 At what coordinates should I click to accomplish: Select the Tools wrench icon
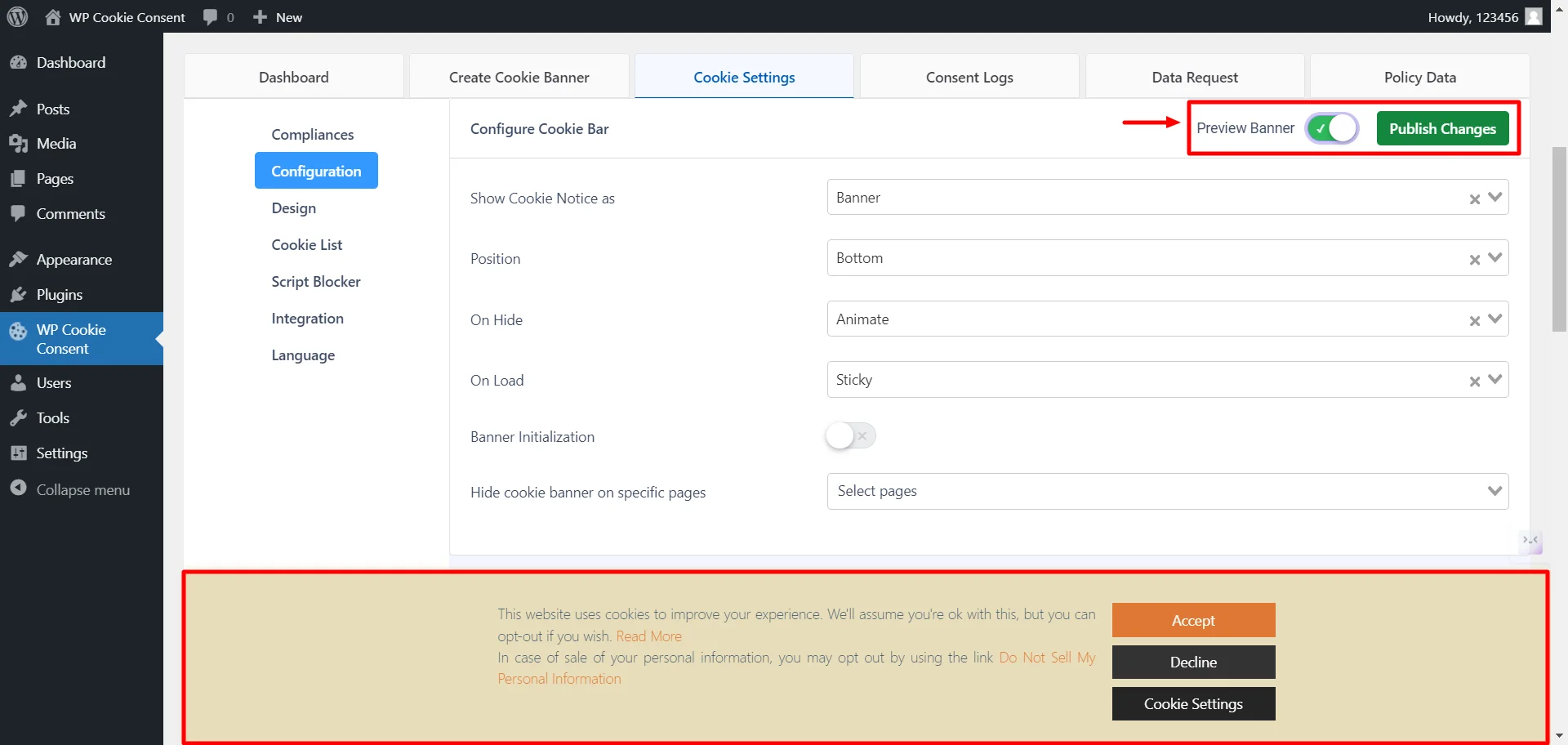coord(18,417)
